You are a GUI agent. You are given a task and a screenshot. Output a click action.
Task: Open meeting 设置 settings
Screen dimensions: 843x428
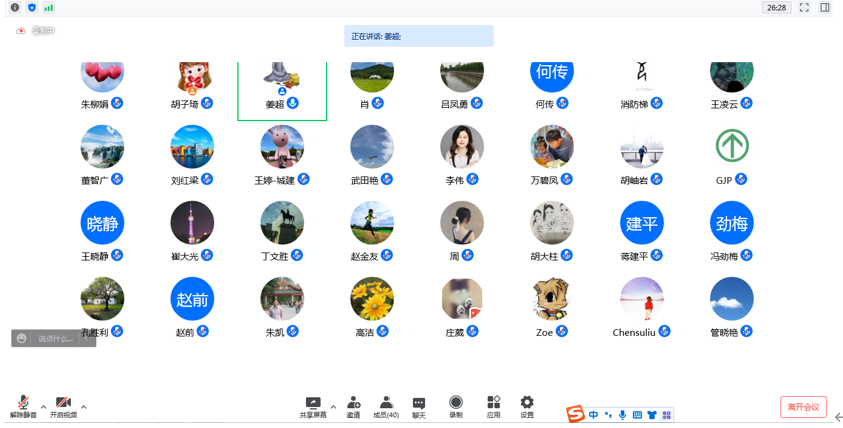point(527,406)
